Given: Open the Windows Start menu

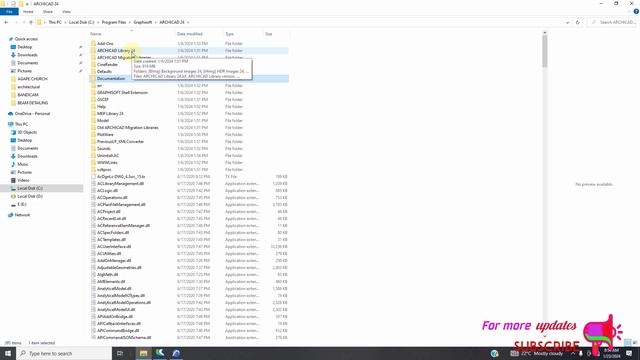Looking at the screenshot, I should pyautogui.click(x=8, y=353).
